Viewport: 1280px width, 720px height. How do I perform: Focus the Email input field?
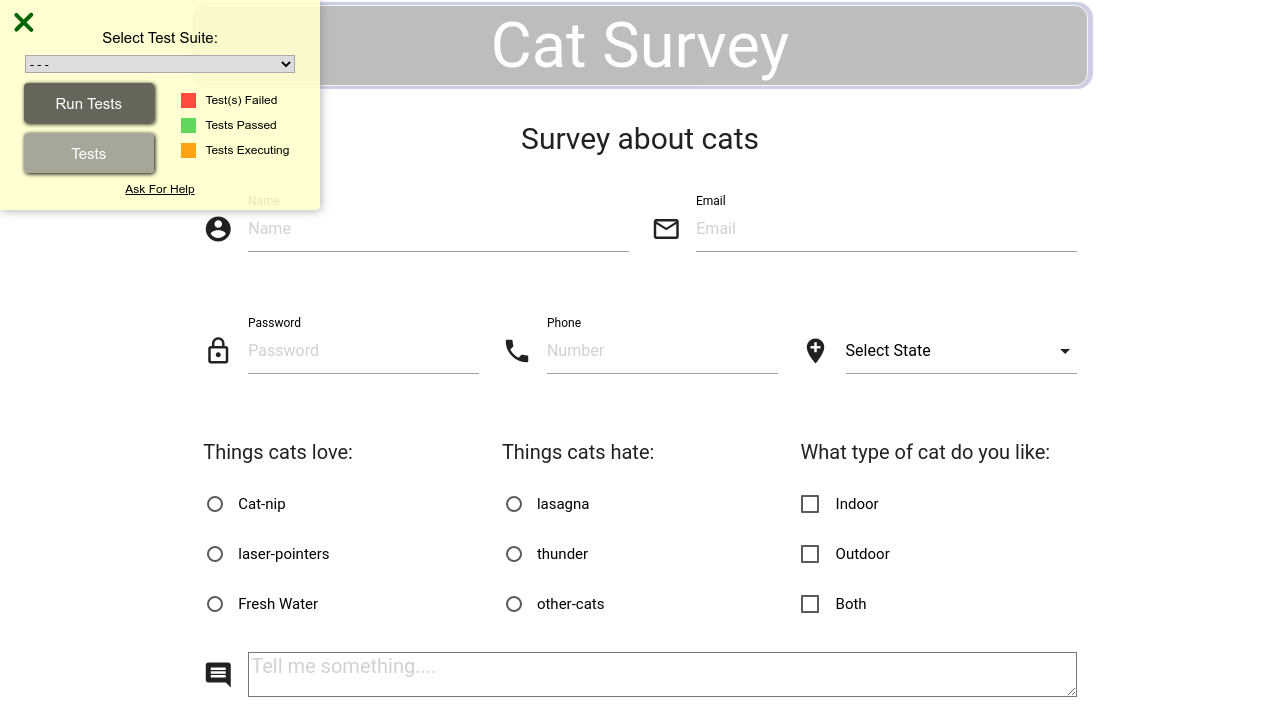886,229
